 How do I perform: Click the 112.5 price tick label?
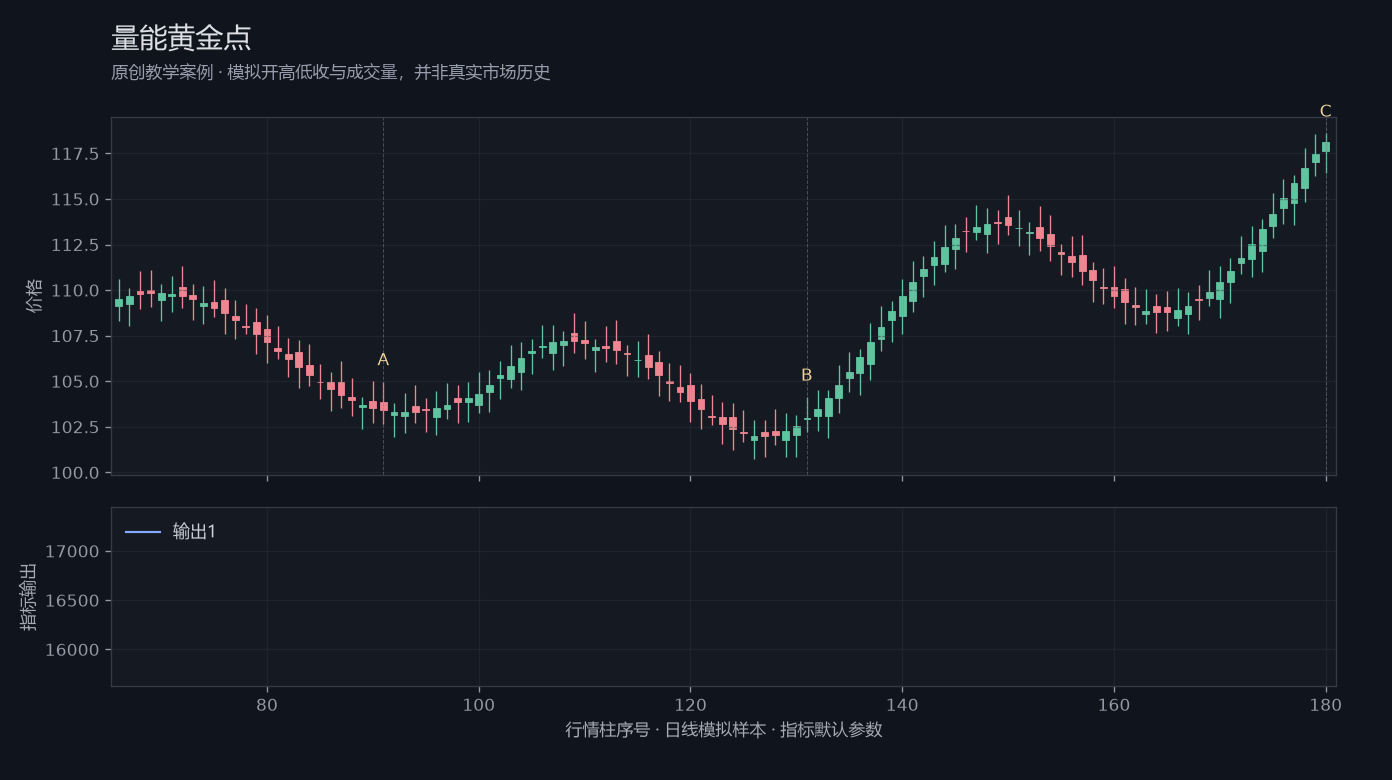75,245
